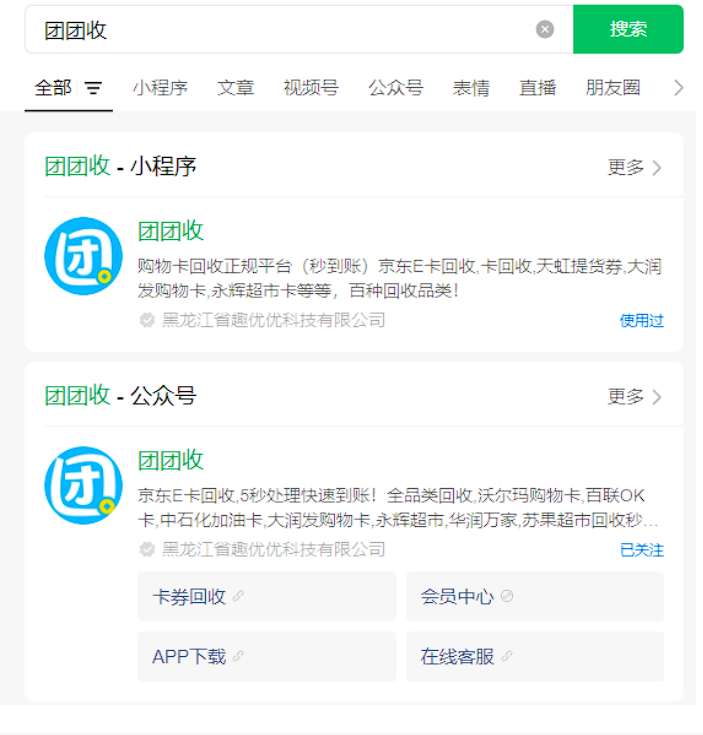The width and height of the screenshot is (703, 735).
Task: Click the description starting 购物卡回收正规平台
Action: [x=400, y=278]
